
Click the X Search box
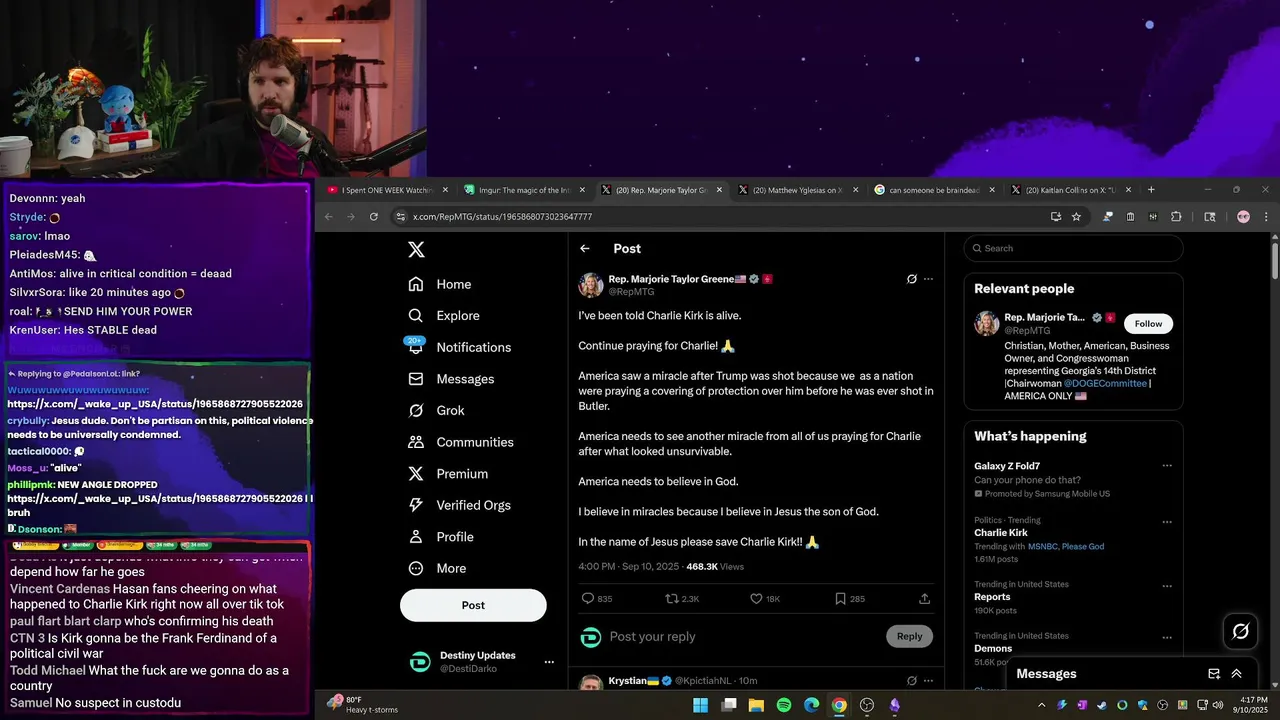coord(1073,248)
